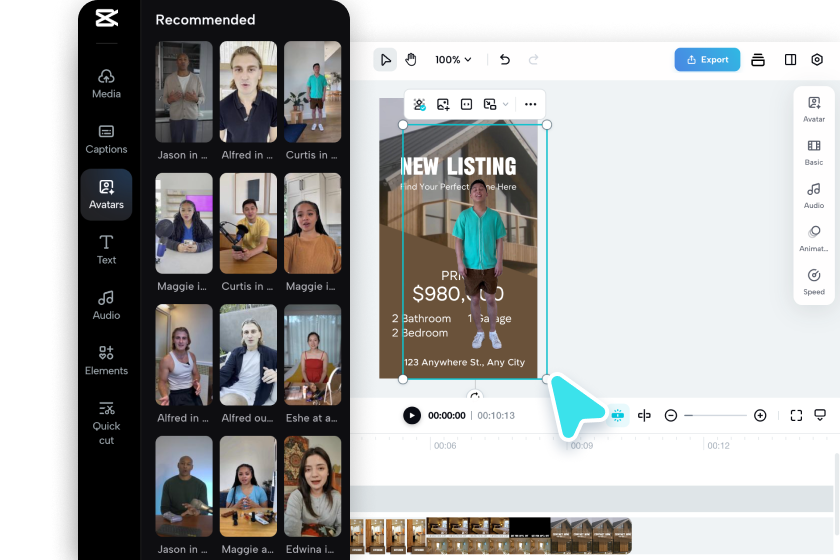Open the Audio properties on right sidebar
This screenshot has height=560, width=840.
click(814, 196)
